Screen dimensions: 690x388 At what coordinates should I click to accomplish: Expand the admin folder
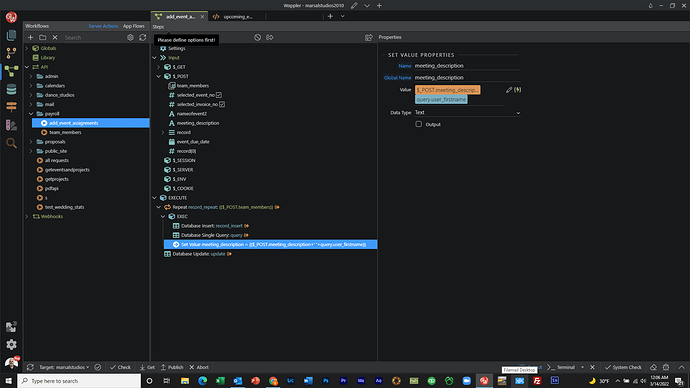[31, 76]
